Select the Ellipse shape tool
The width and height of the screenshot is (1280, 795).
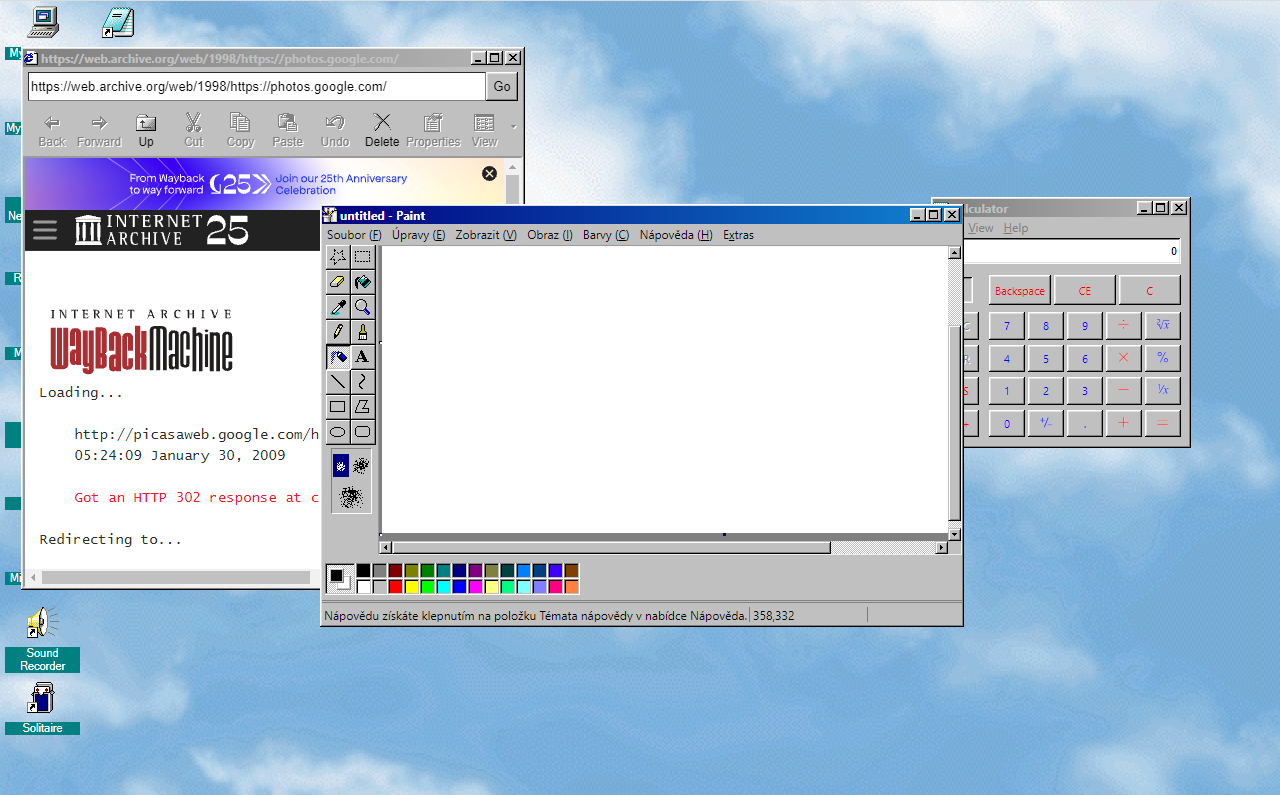338,432
